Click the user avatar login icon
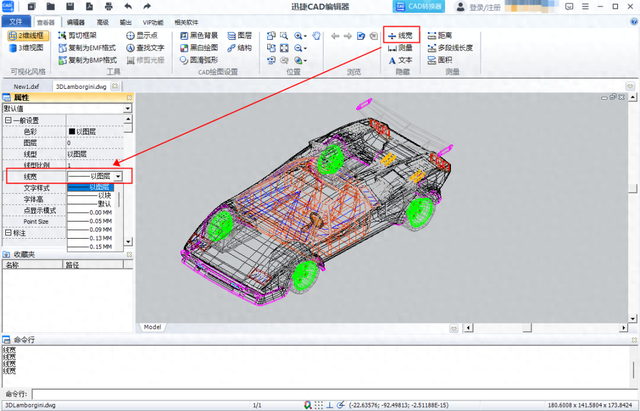 [460, 7]
